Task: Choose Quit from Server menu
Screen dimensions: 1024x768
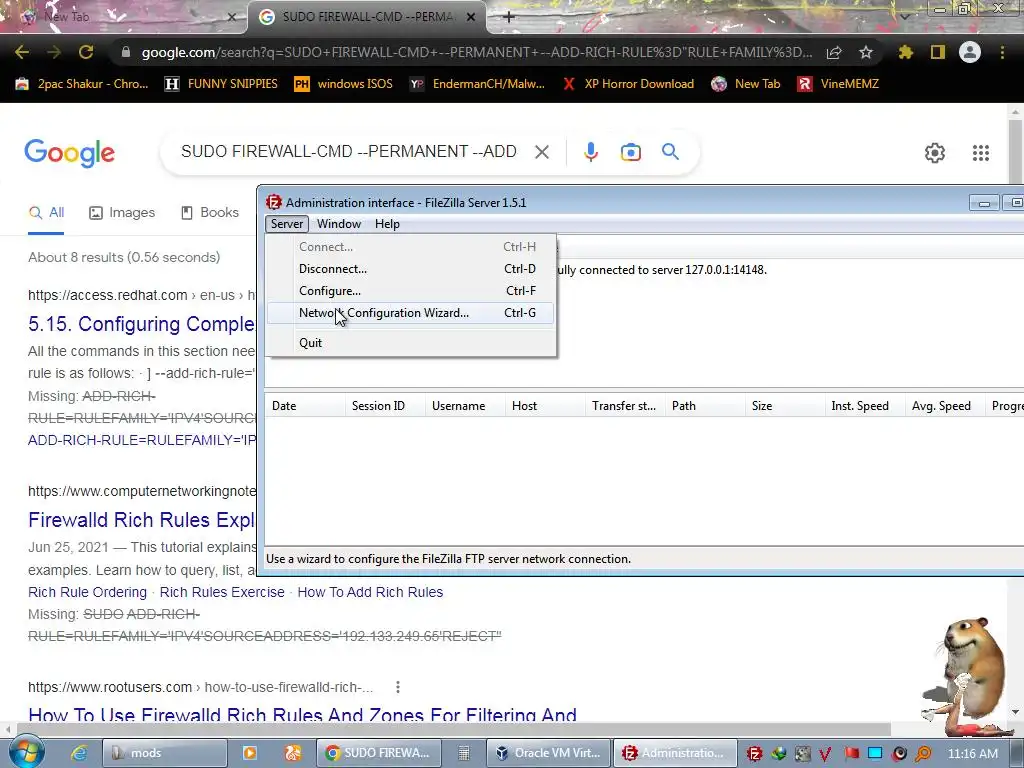Action: pyautogui.click(x=410, y=343)
